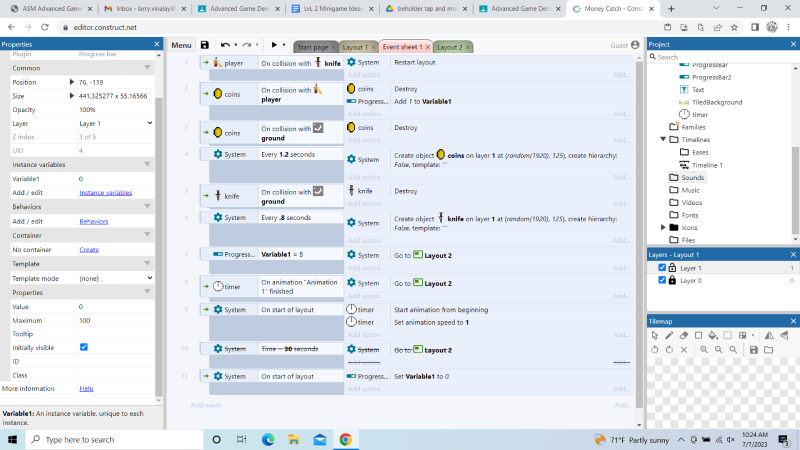800x450 pixels.
Task: Click the Instance variables link
Action: pyautogui.click(x=105, y=192)
